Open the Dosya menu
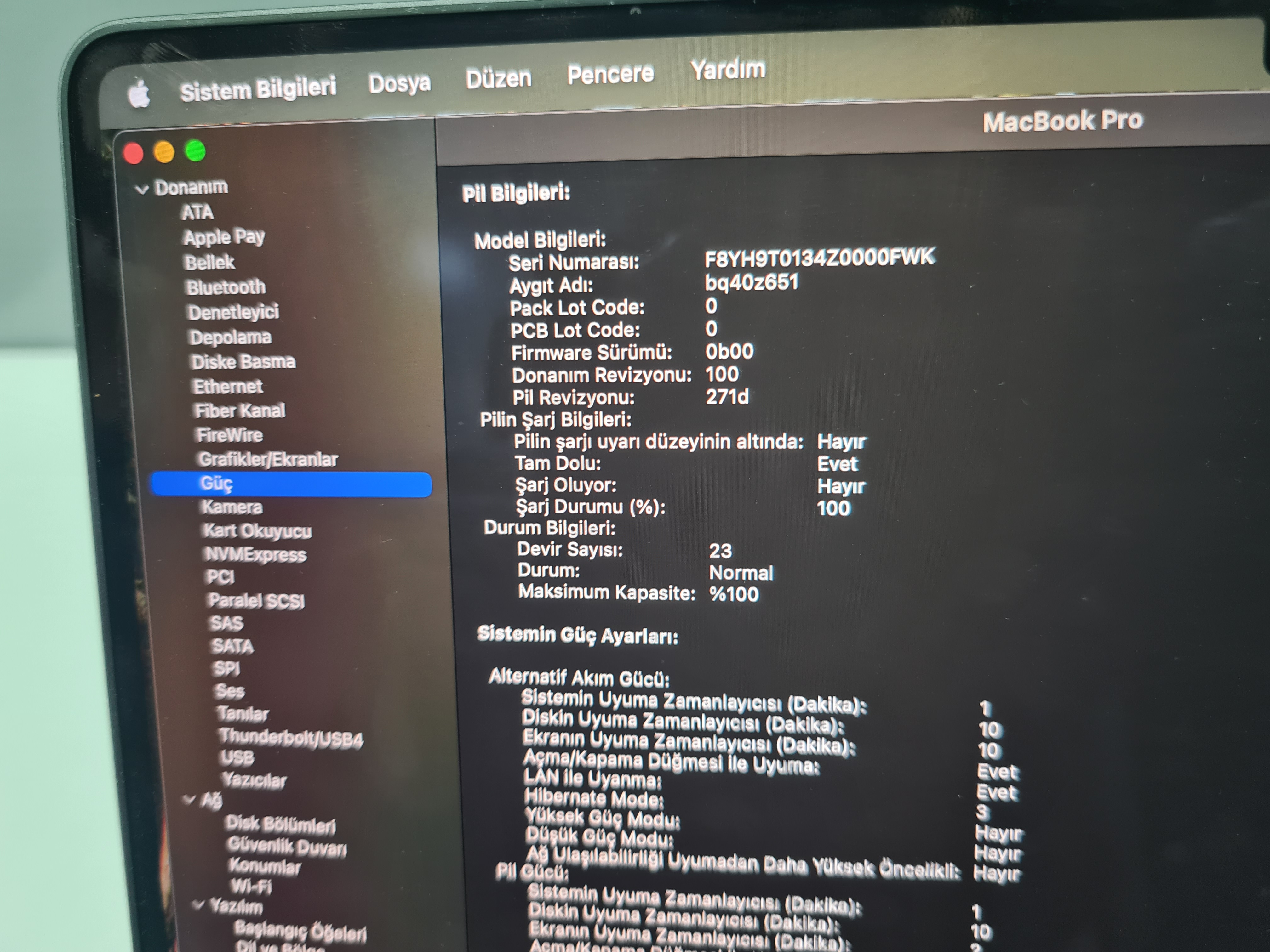 [400, 84]
